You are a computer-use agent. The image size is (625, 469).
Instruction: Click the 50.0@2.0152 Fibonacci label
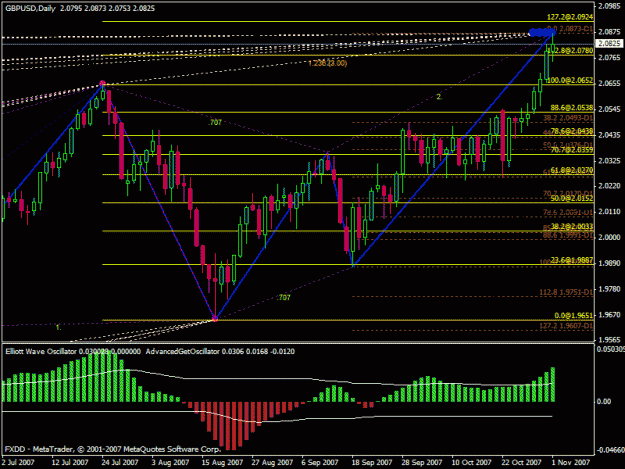(x=572, y=198)
